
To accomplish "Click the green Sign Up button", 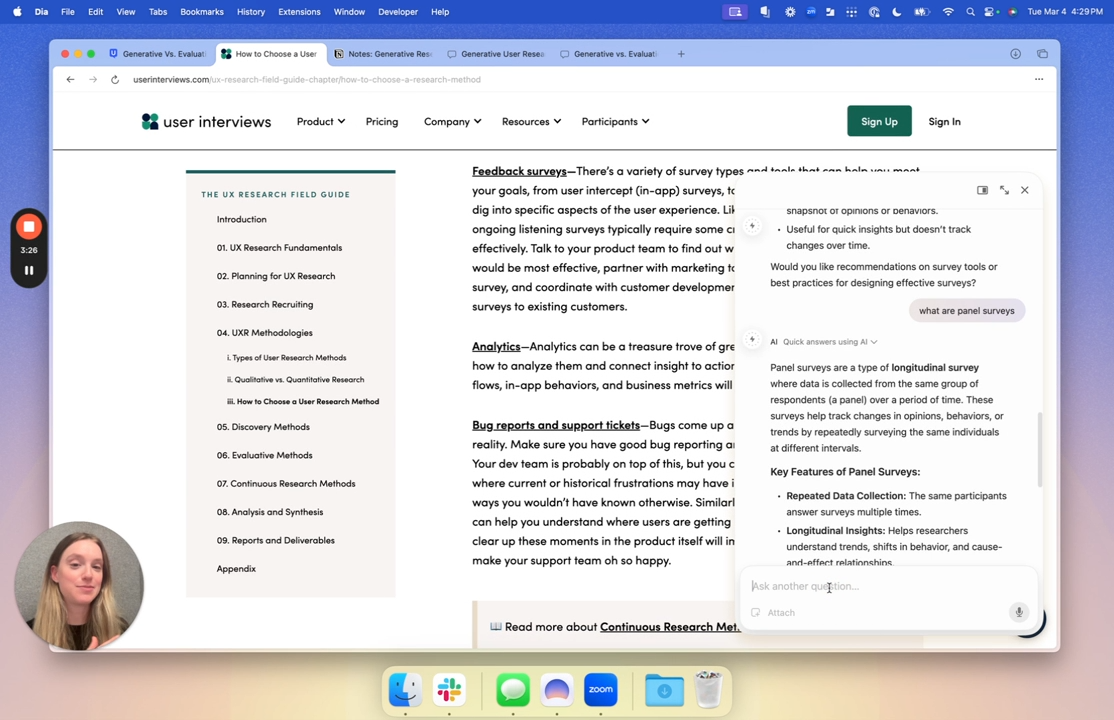I will pyautogui.click(x=879, y=122).
